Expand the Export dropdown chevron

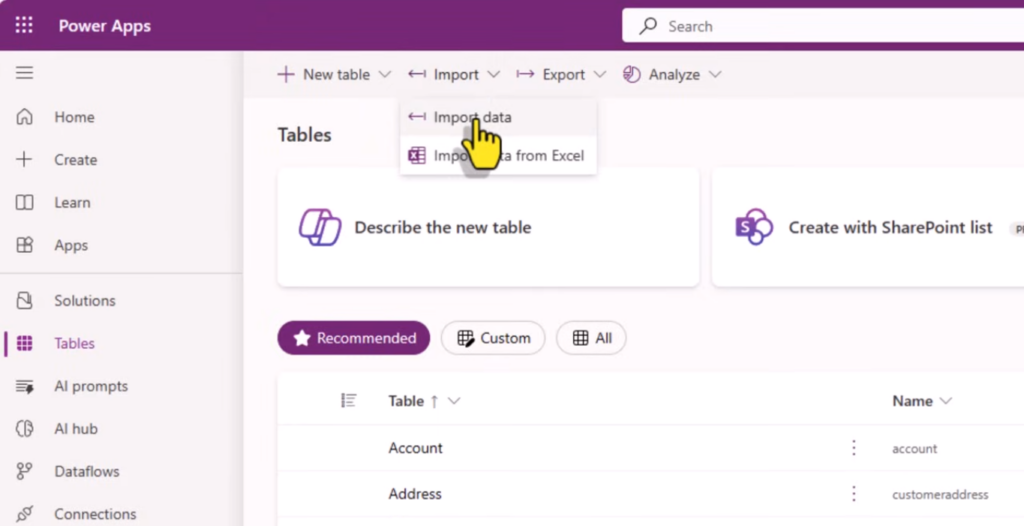(600, 74)
